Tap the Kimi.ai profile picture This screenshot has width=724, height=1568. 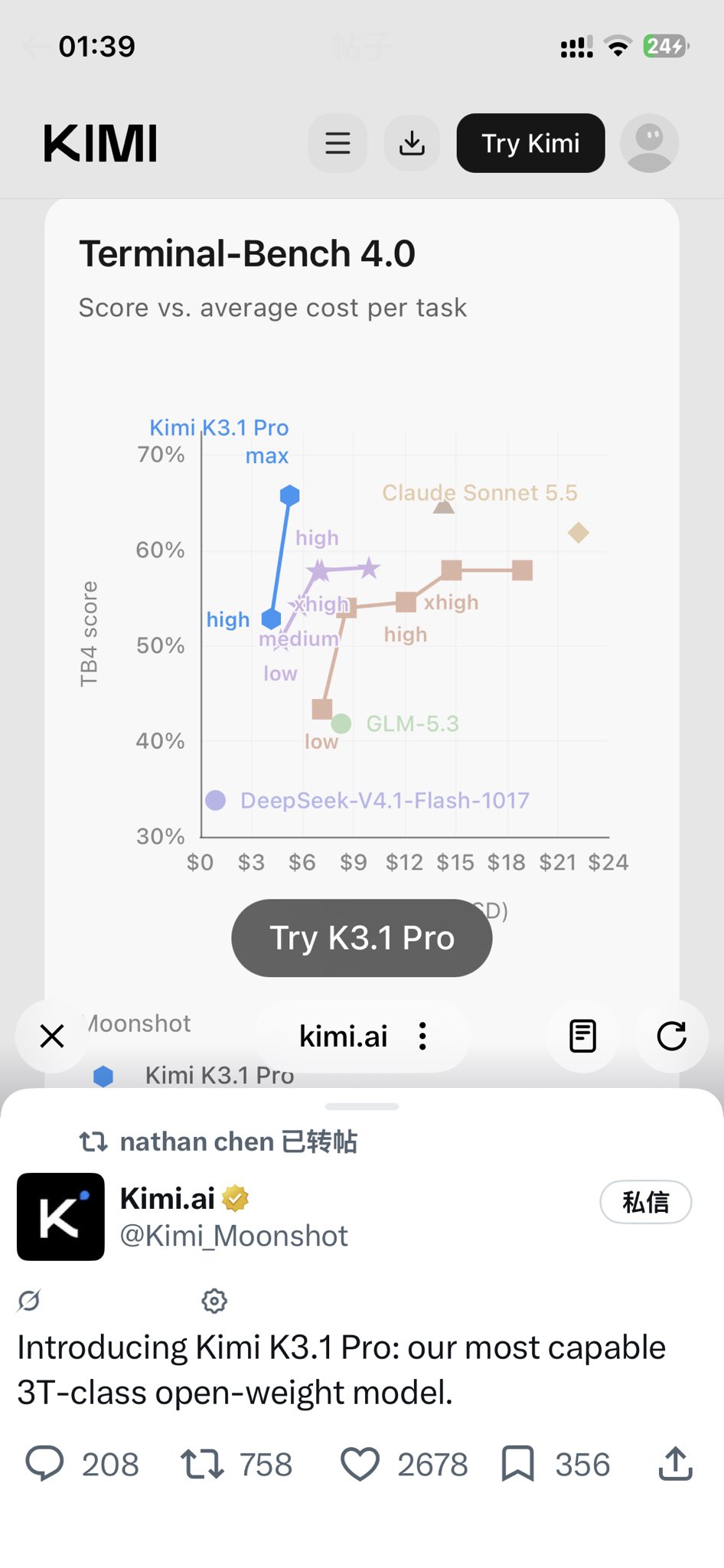(60, 1217)
